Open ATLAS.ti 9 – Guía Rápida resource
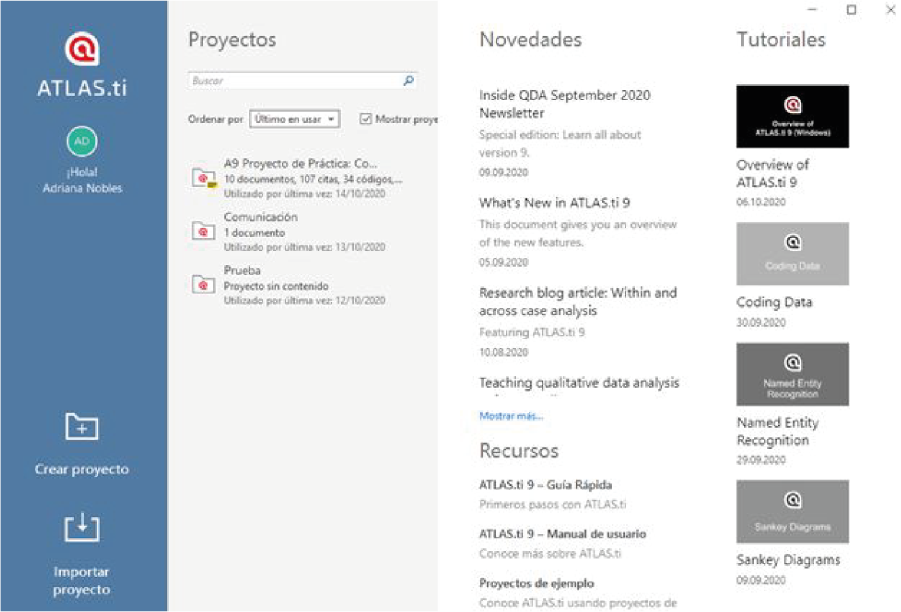The width and height of the screenshot is (901, 612). click(x=545, y=485)
